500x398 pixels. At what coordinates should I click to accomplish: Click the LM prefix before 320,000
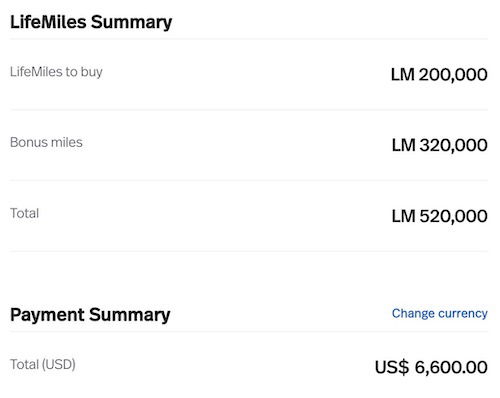(404, 145)
